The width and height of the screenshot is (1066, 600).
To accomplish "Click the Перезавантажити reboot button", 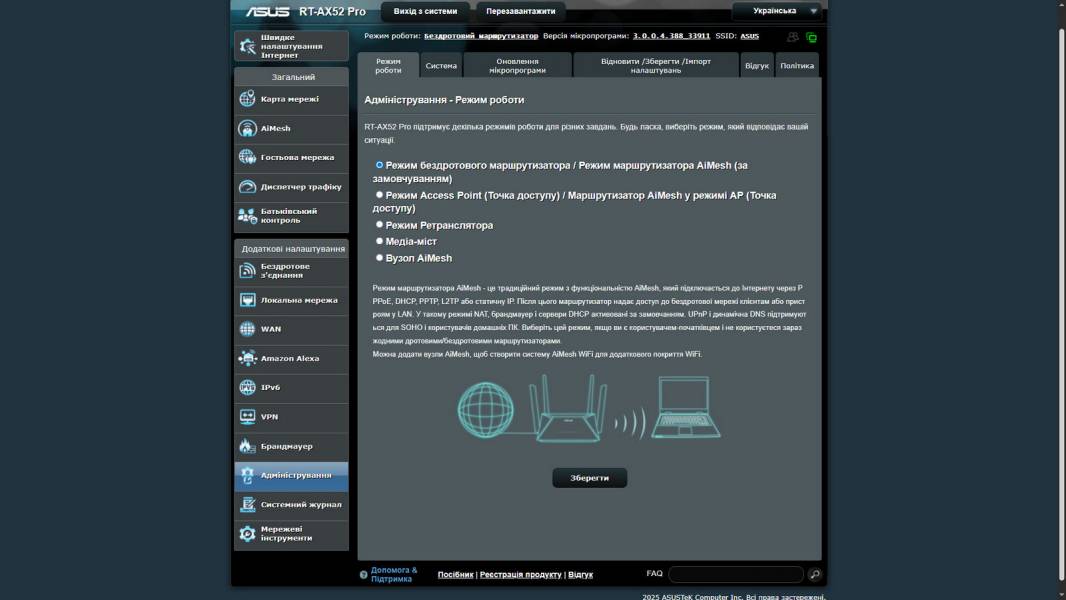I will click(x=520, y=11).
